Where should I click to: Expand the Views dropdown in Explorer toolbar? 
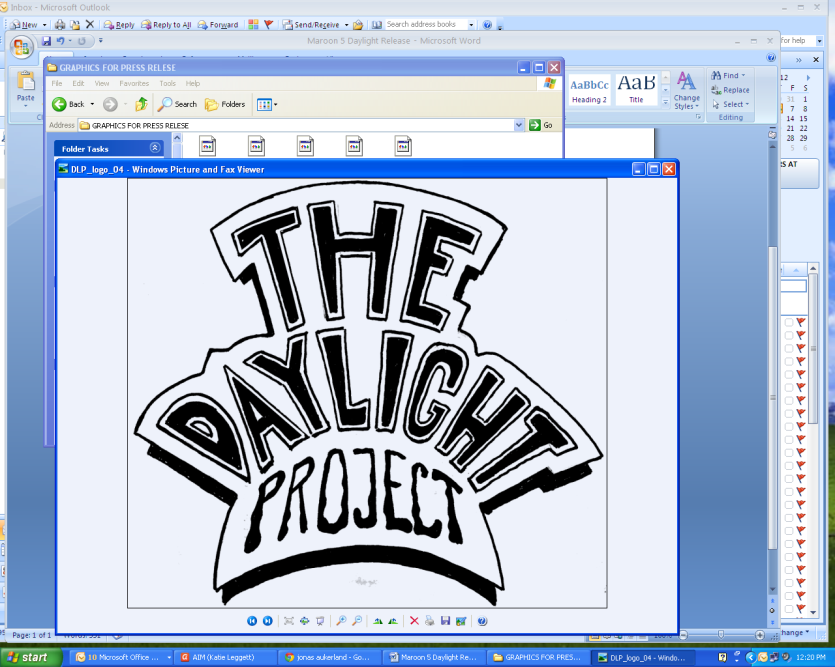[x=275, y=104]
